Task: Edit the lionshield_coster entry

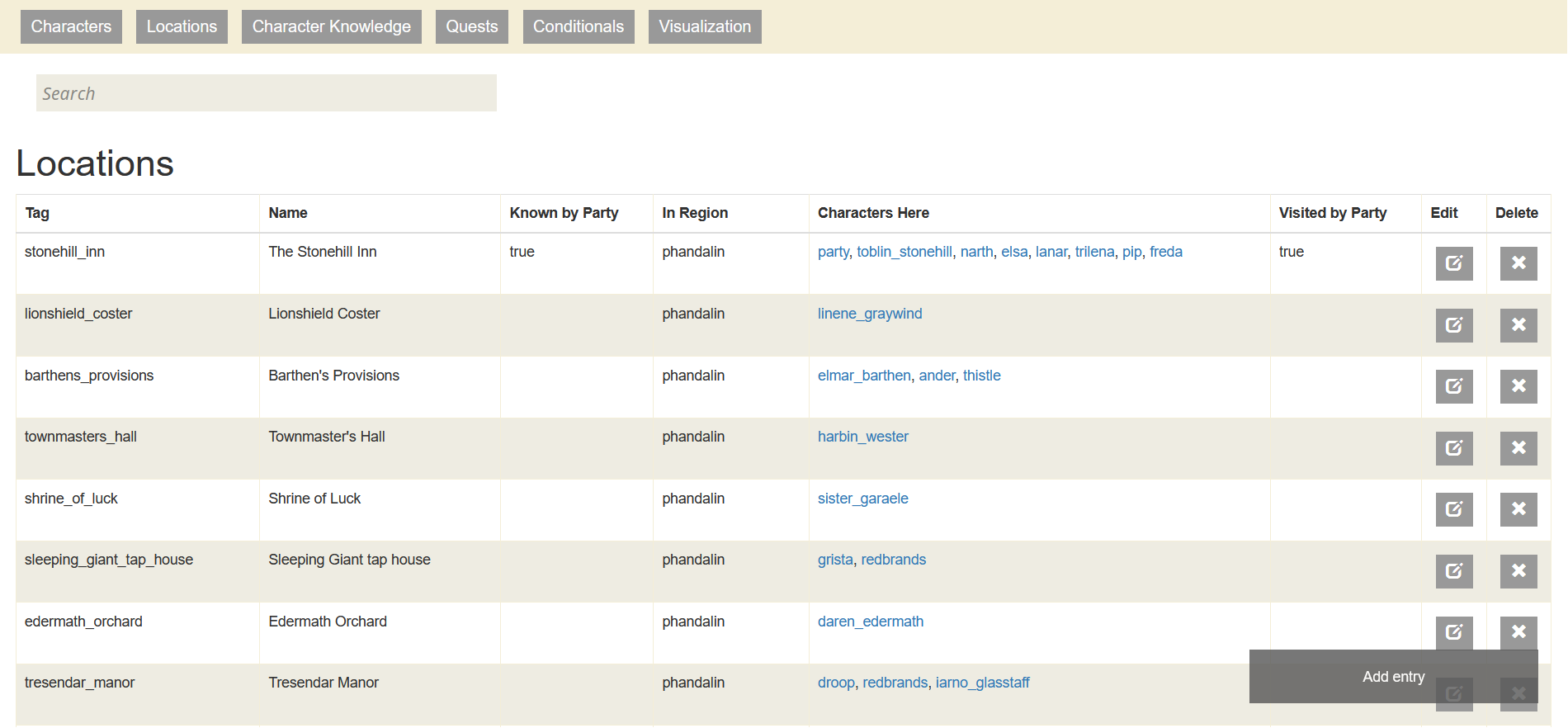Action: pyautogui.click(x=1454, y=325)
